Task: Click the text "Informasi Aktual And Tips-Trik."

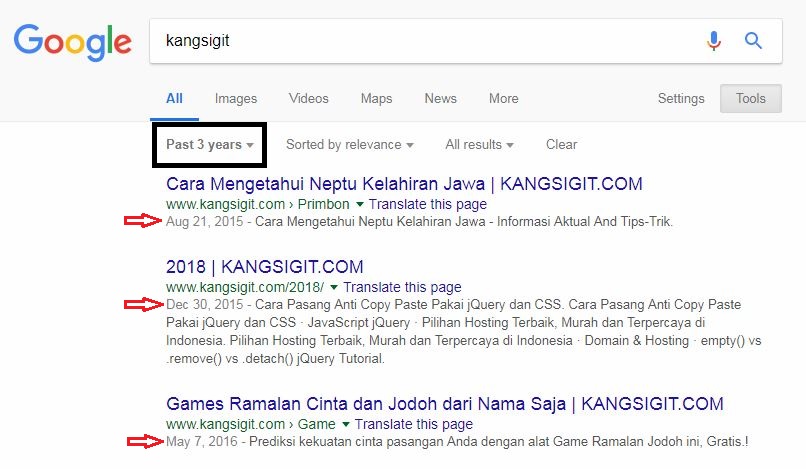Action: (584, 222)
